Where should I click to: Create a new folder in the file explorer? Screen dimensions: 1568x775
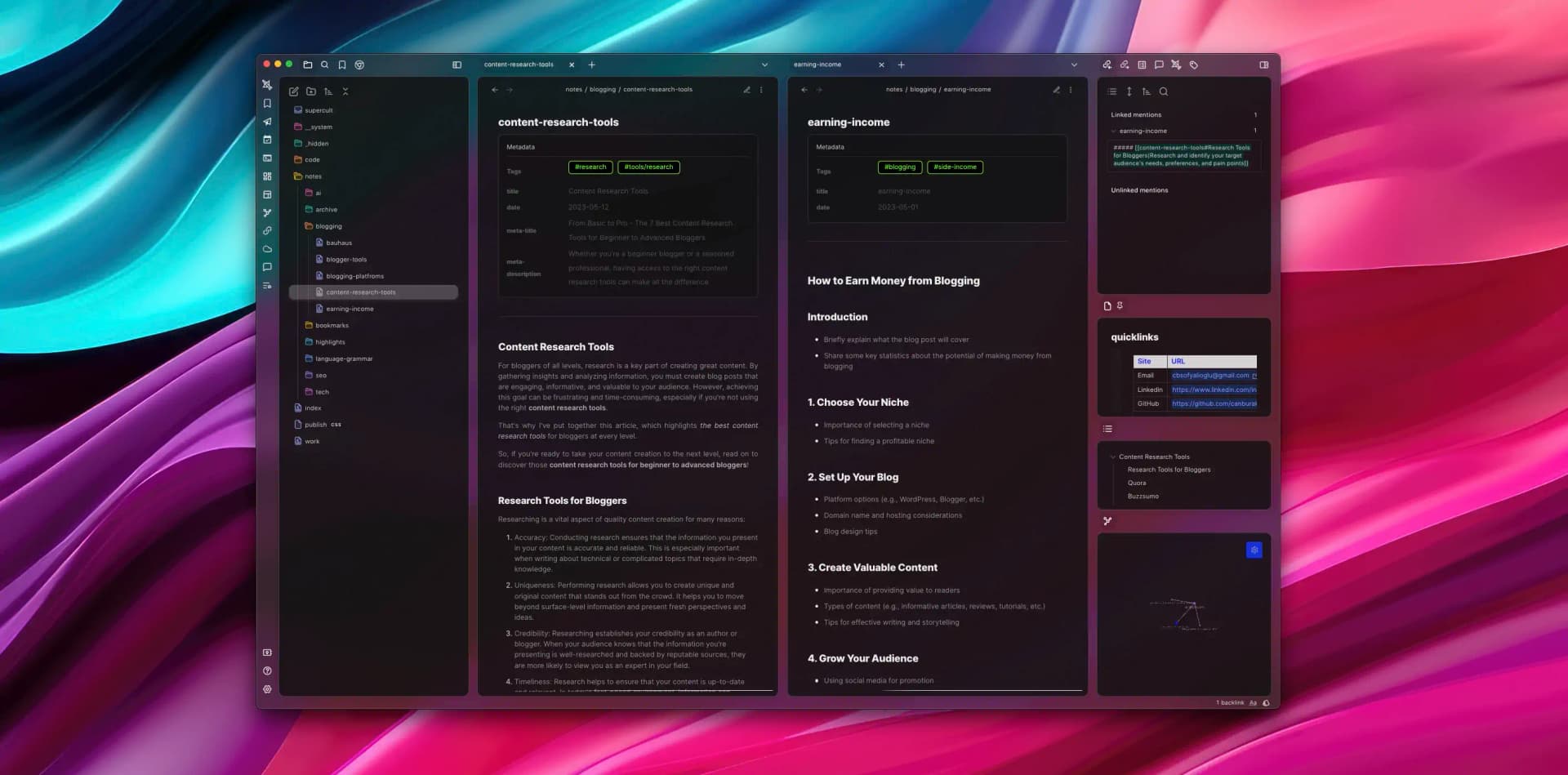click(x=311, y=91)
